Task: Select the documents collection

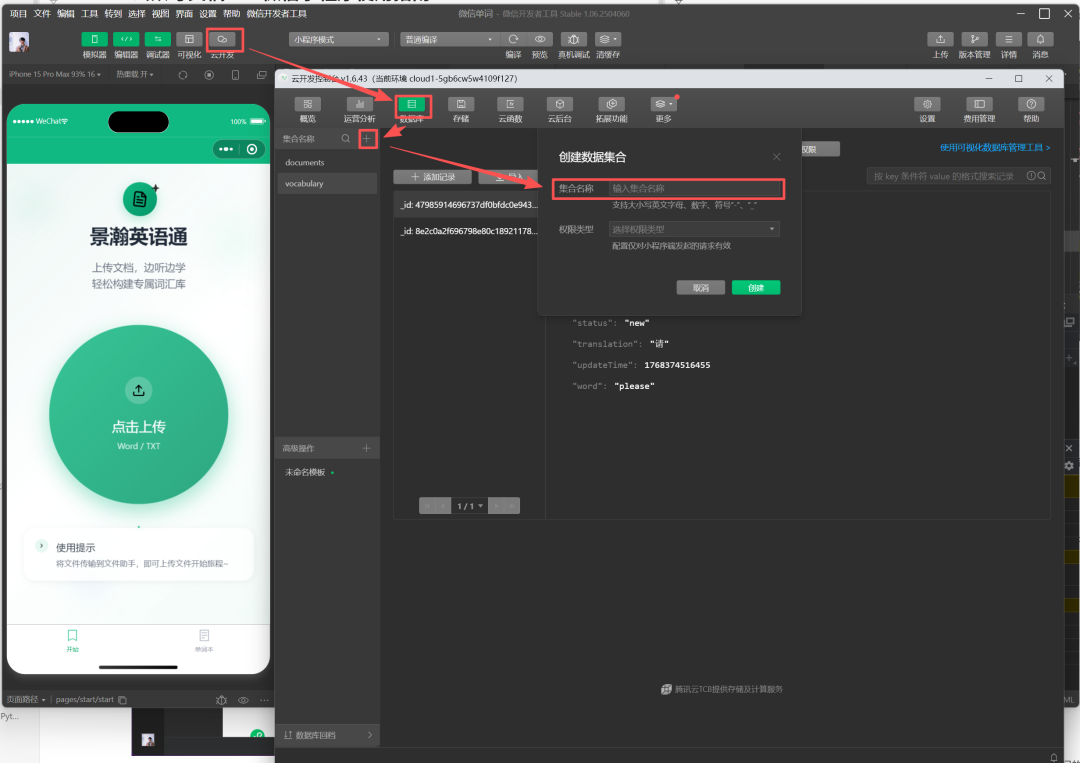Action: click(x=327, y=163)
